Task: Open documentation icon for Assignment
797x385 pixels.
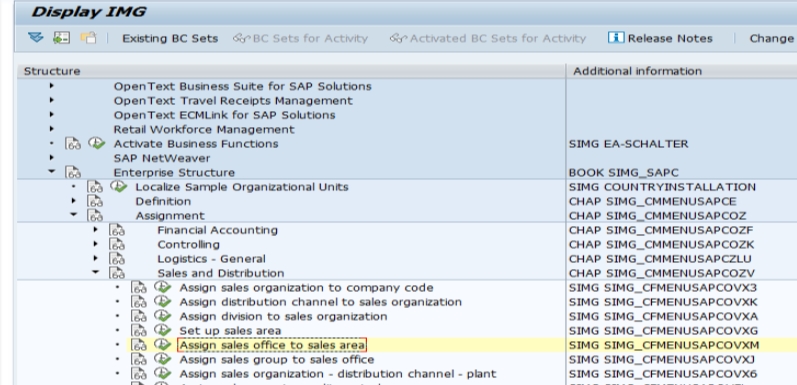Action: point(95,216)
